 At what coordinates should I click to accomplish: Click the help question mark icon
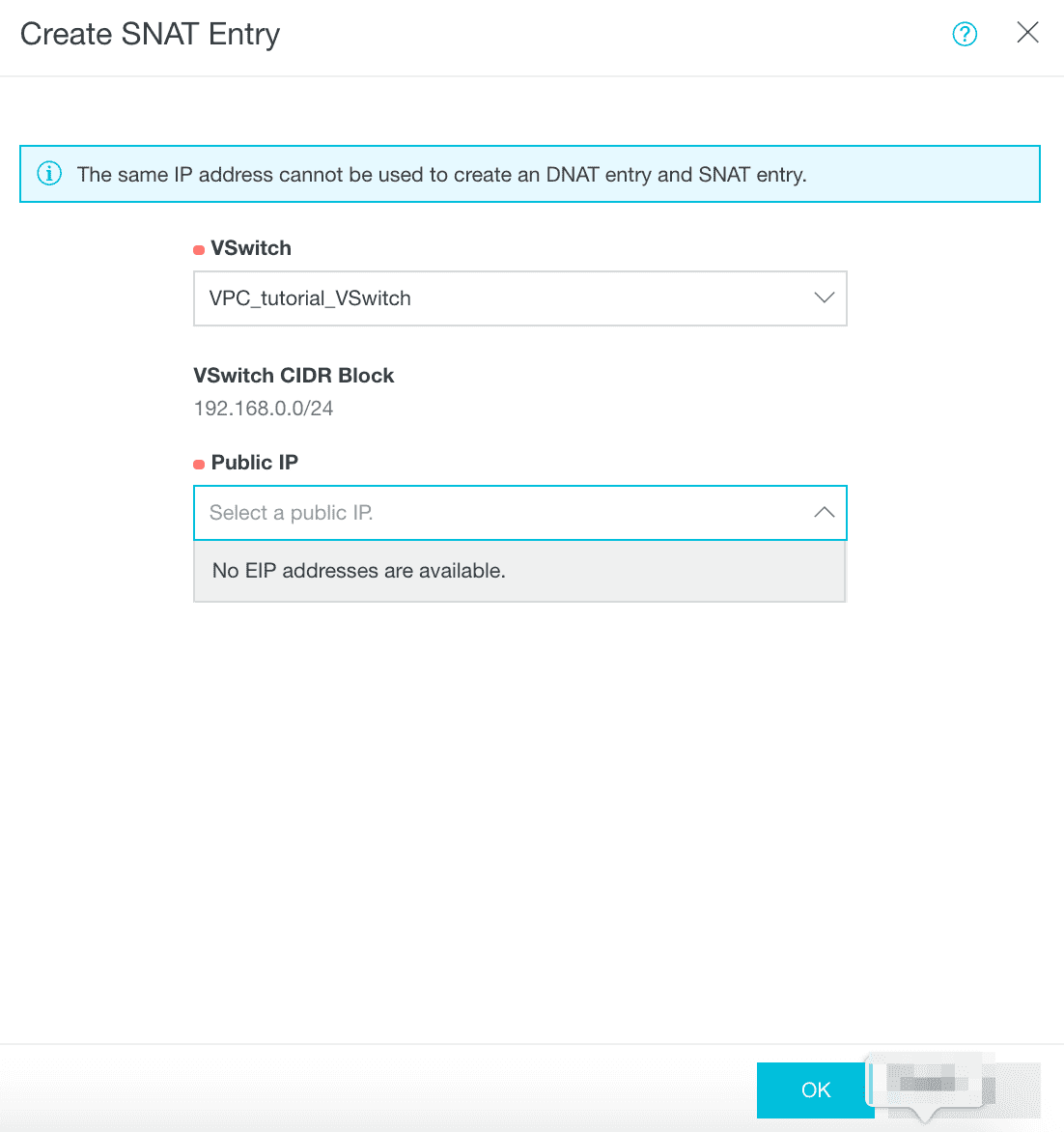click(965, 35)
